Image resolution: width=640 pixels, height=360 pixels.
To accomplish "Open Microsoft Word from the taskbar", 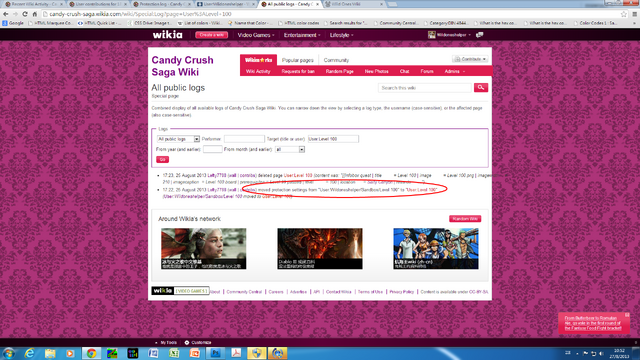I will point(153,353).
